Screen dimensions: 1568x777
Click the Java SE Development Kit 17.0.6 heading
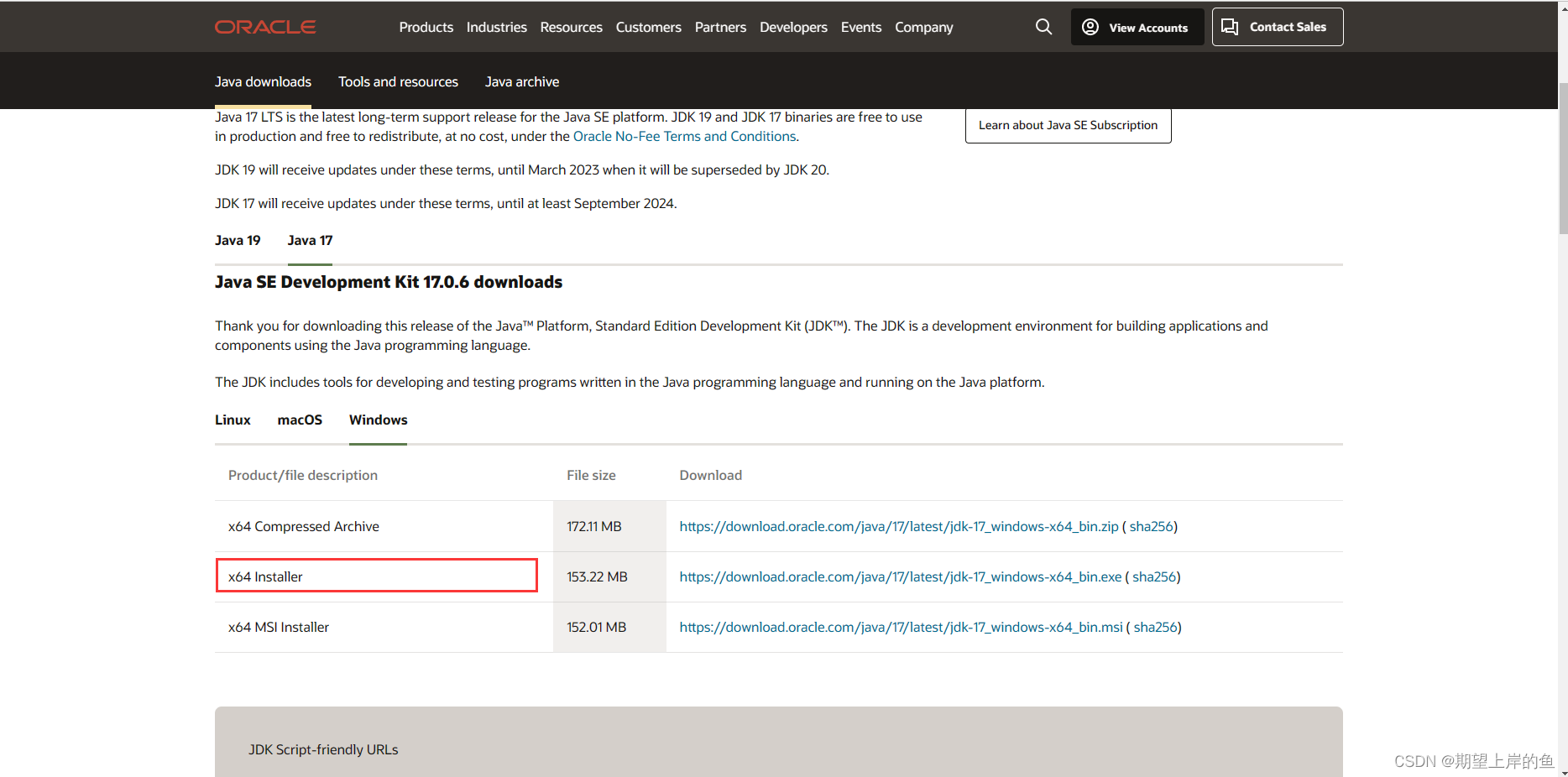tap(389, 282)
